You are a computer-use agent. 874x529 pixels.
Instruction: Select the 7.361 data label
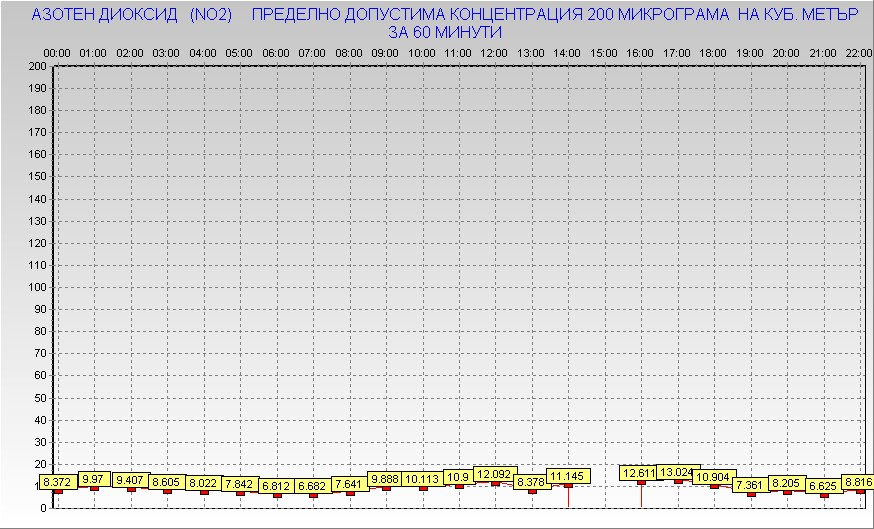(750, 485)
